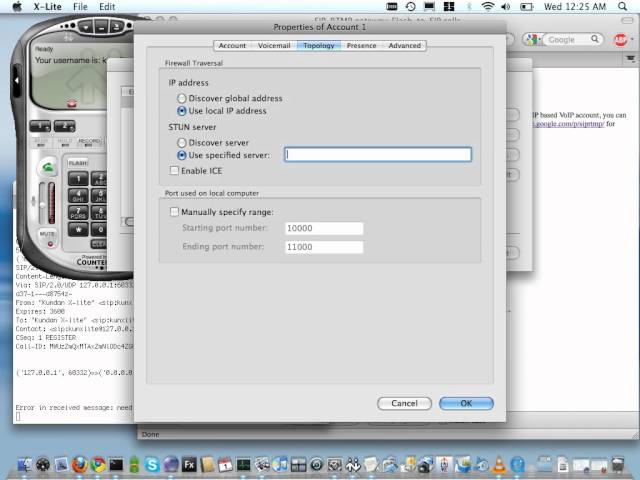The image size is (640, 480).
Task: Click the FLASH button on the dialpad
Action: (x=78, y=162)
